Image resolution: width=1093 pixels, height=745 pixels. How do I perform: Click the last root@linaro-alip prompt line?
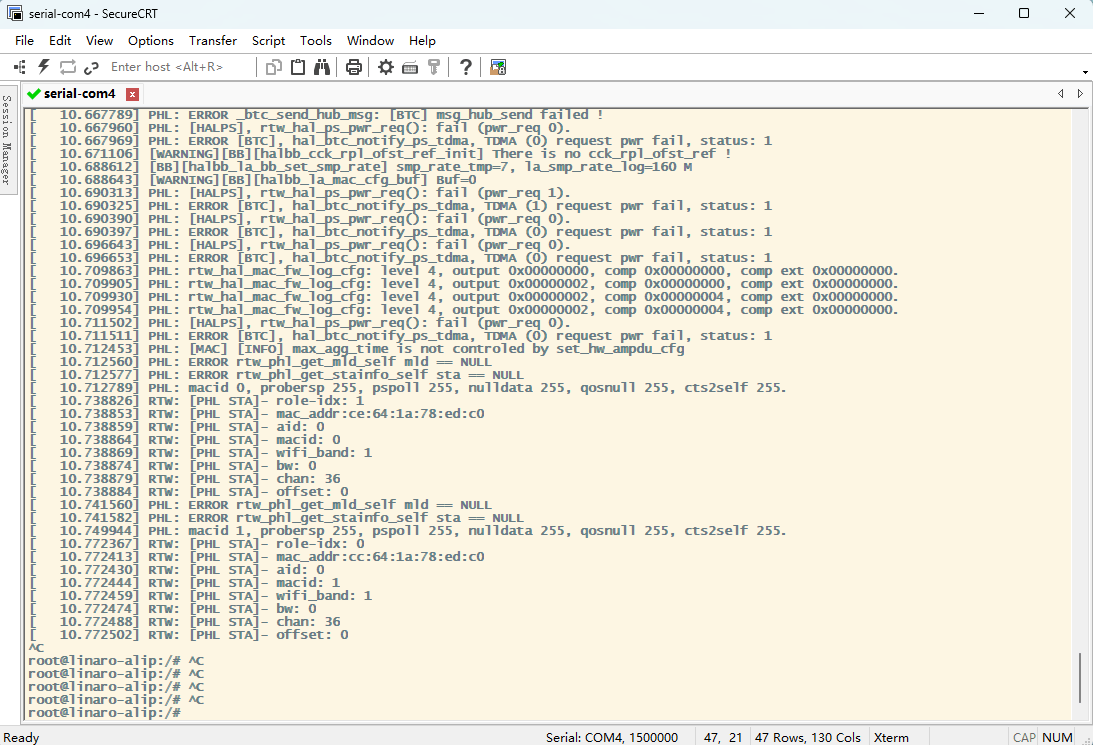(105, 712)
